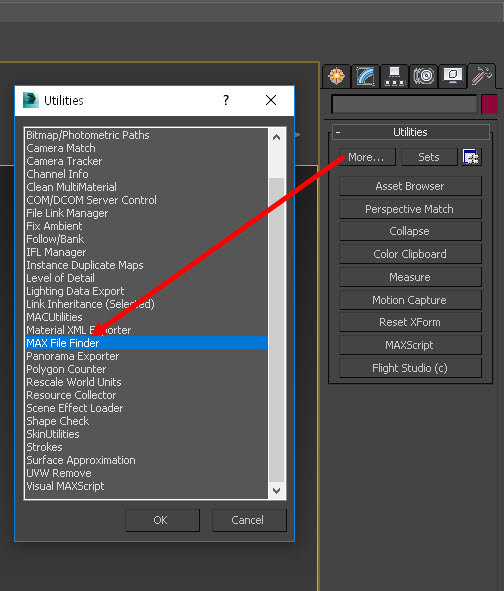The height and width of the screenshot is (591, 504).
Task: Select Visual MAXScript entry
Action: pyautogui.click(x=146, y=486)
